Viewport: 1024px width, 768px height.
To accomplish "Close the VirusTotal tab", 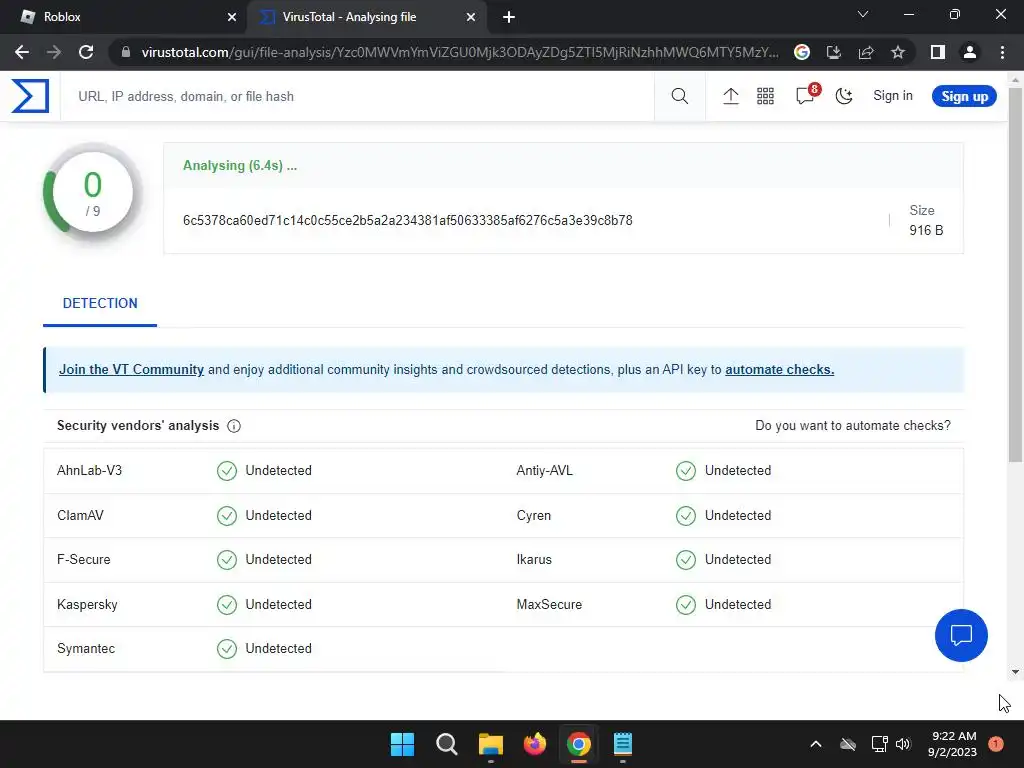I will (x=471, y=17).
